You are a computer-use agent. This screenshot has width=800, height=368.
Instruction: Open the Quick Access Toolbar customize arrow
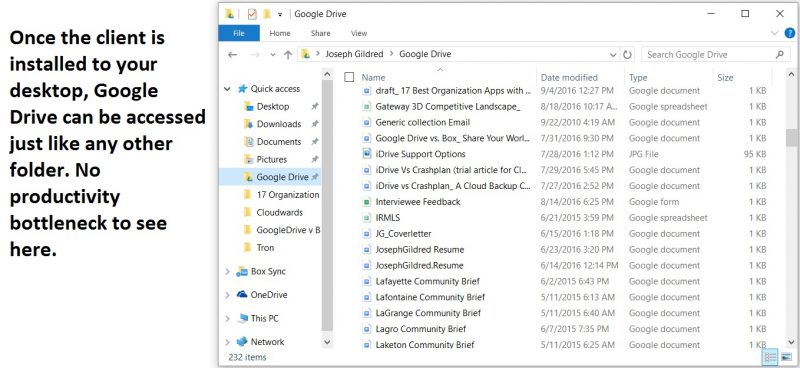point(280,15)
